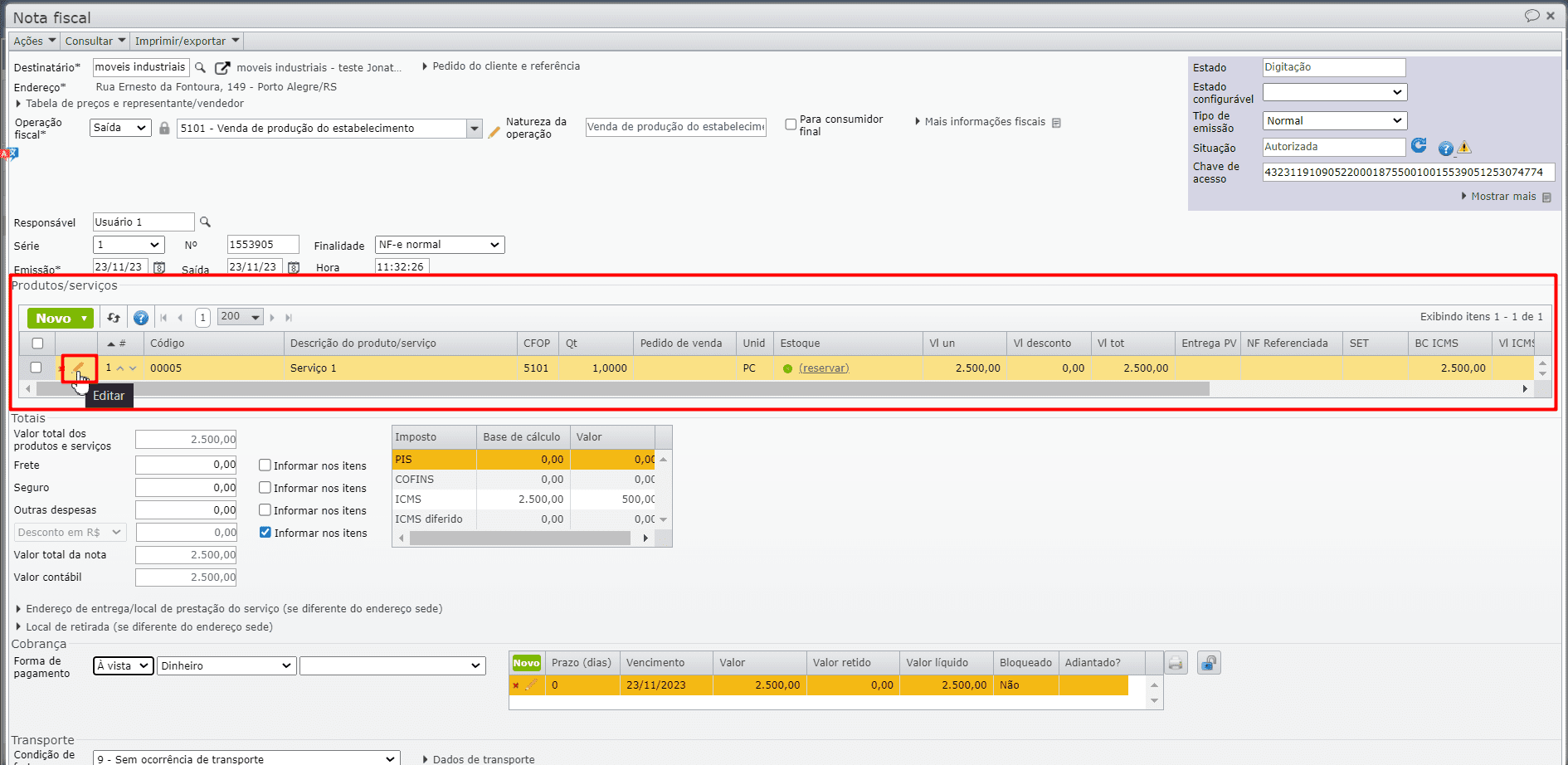This screenshot has width=1568, height=765.
Task: Toggle Para consumidor final checkbox
Action: [x=791, y=124]
